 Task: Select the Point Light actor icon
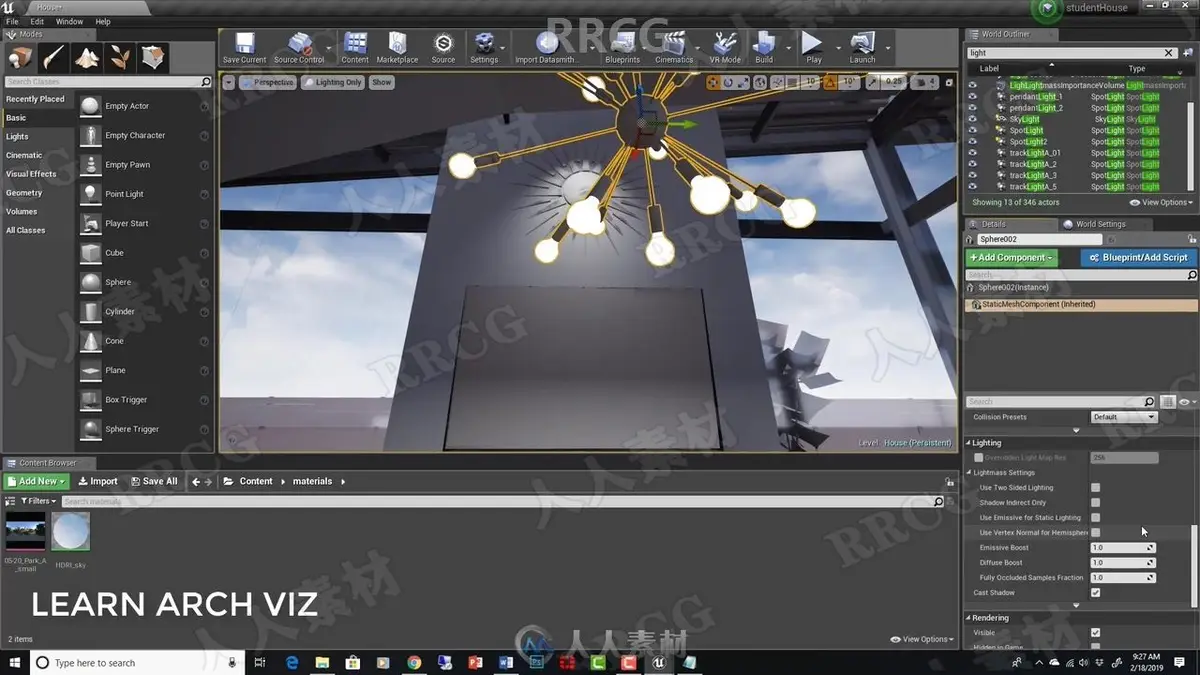pos(90,194)
